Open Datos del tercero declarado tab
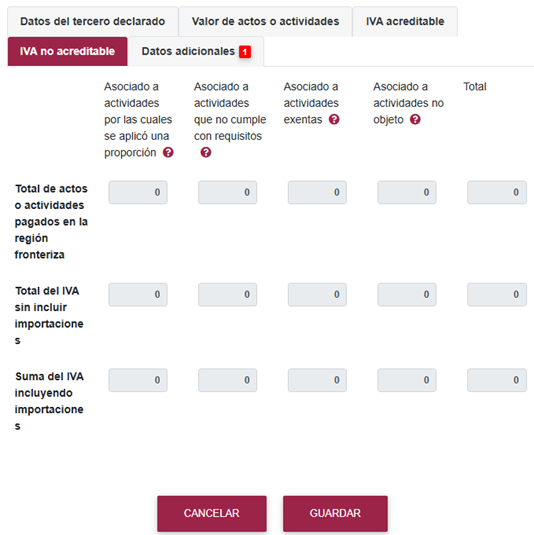The height and width of the screenshot is (535, 534). point(92,21)
